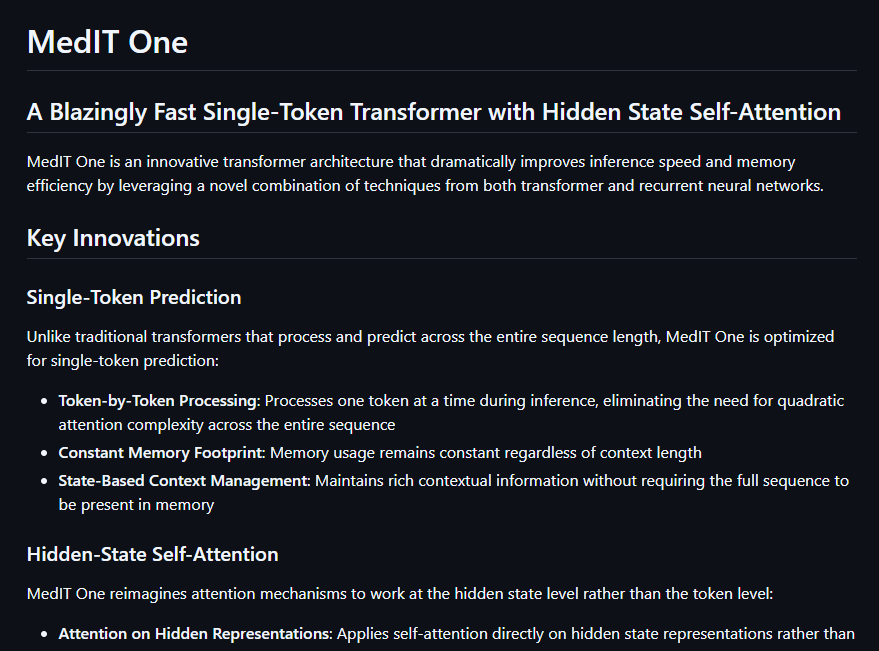Click the bold "Constant Memory Footprint" term
Screen dimensions: 879x651
click(x=160, y=453)
